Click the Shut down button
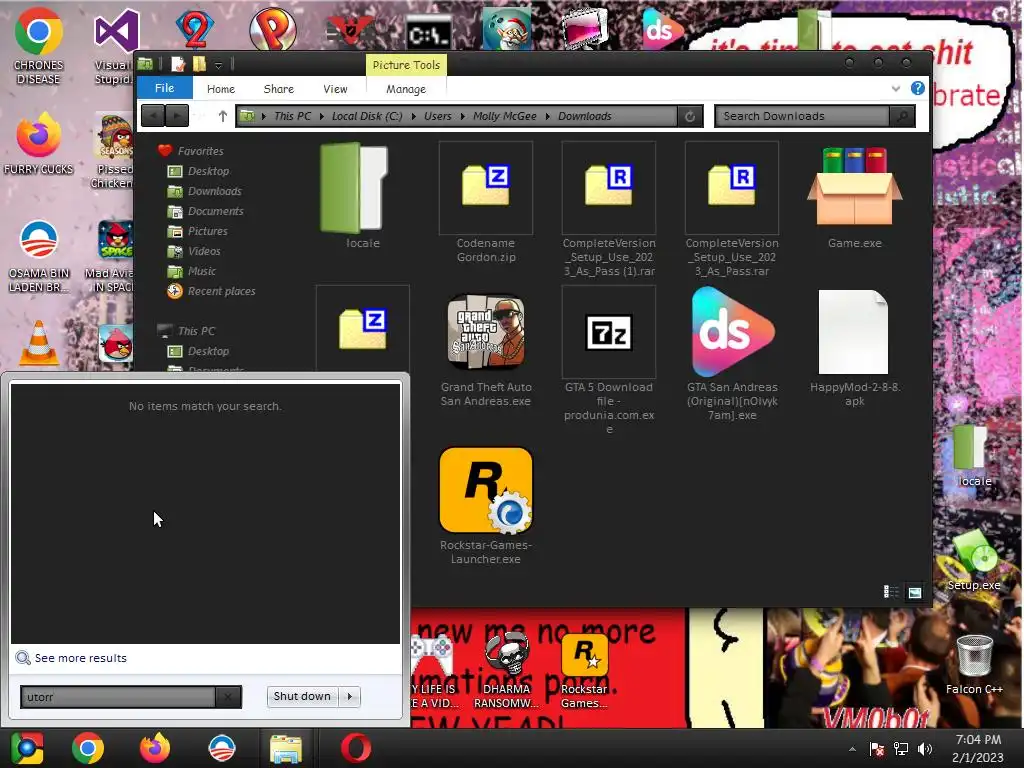The width and height of the screenshot is (1024, 768). [302, 696]
